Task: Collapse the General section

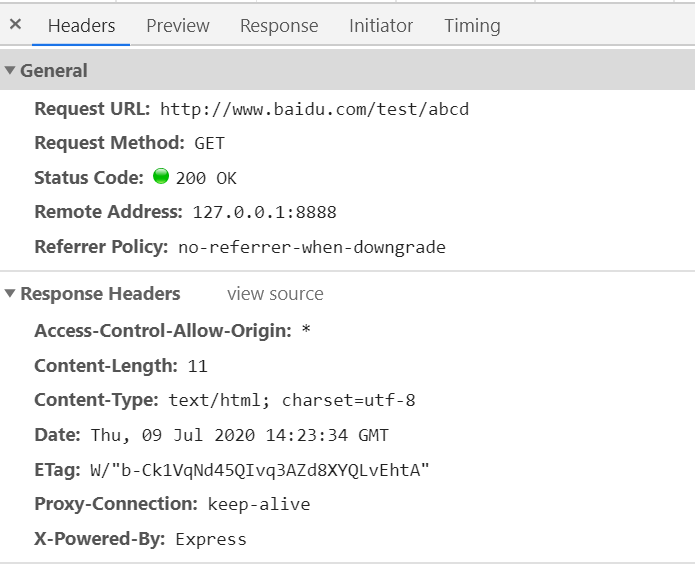Action: pyautogui.click(x=10, y=71)
